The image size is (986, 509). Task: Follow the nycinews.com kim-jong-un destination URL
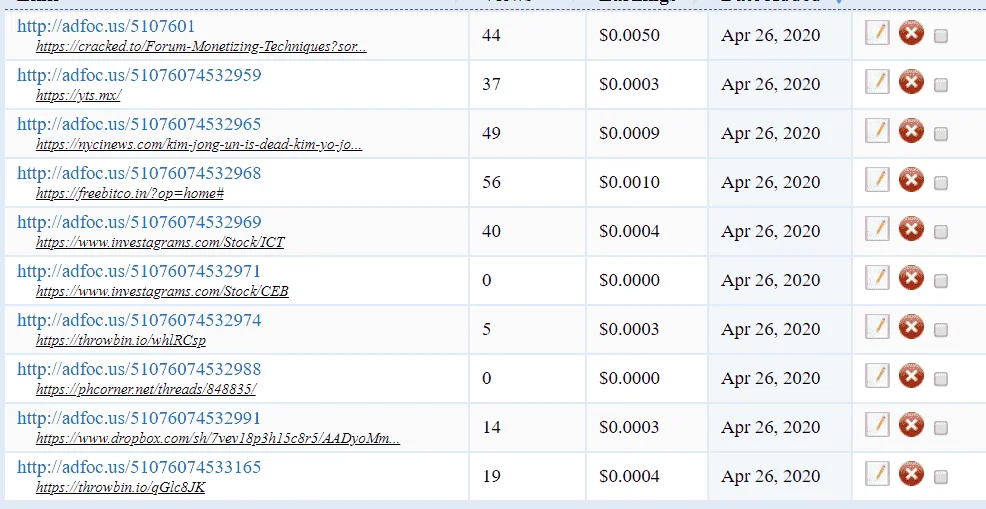(x=199, y=145)
